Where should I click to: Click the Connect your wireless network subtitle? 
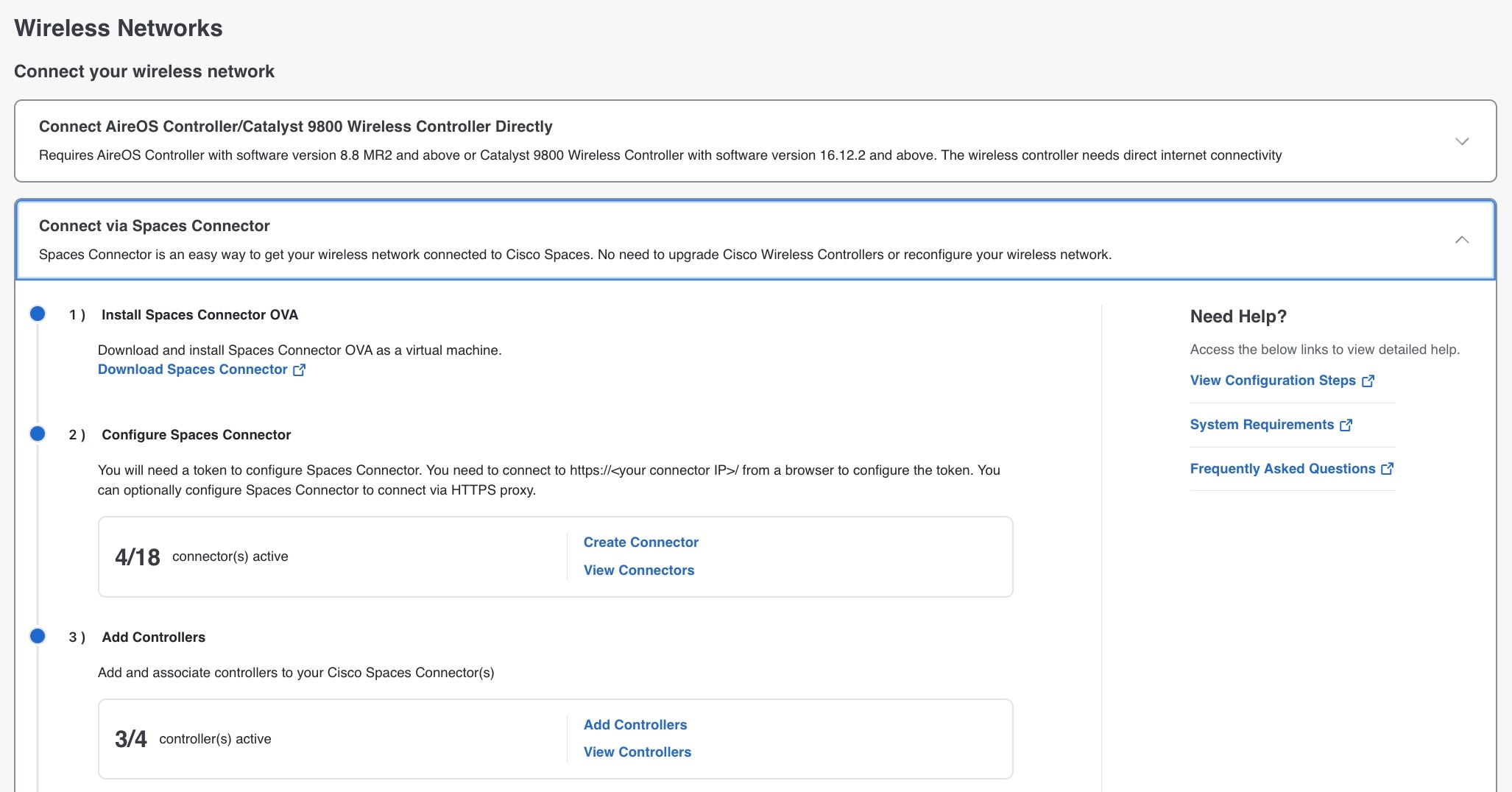pos(144,71)
